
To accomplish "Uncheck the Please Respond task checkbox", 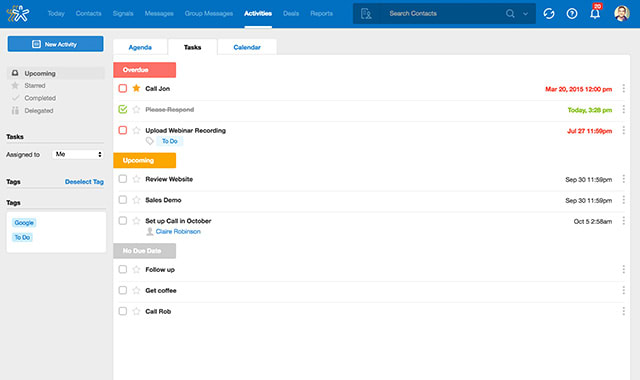I will point(122,109).
